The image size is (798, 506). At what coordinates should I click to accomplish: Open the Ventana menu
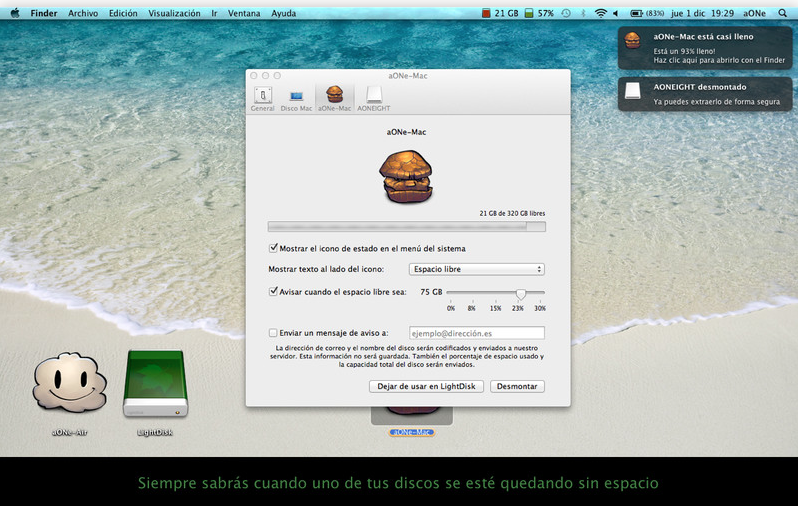click(244, 13)
